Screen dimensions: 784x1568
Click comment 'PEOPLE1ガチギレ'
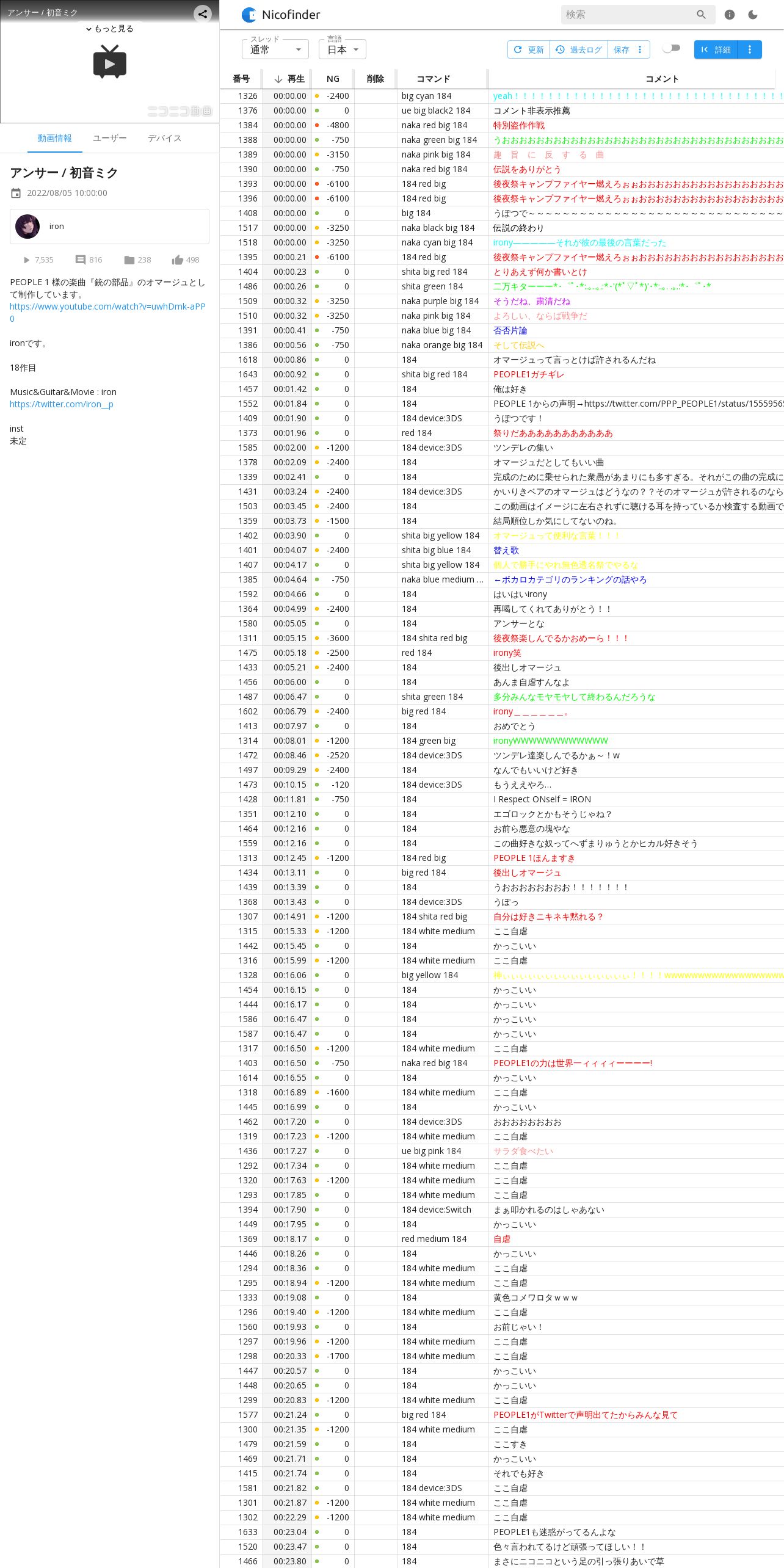pos(529,374)
